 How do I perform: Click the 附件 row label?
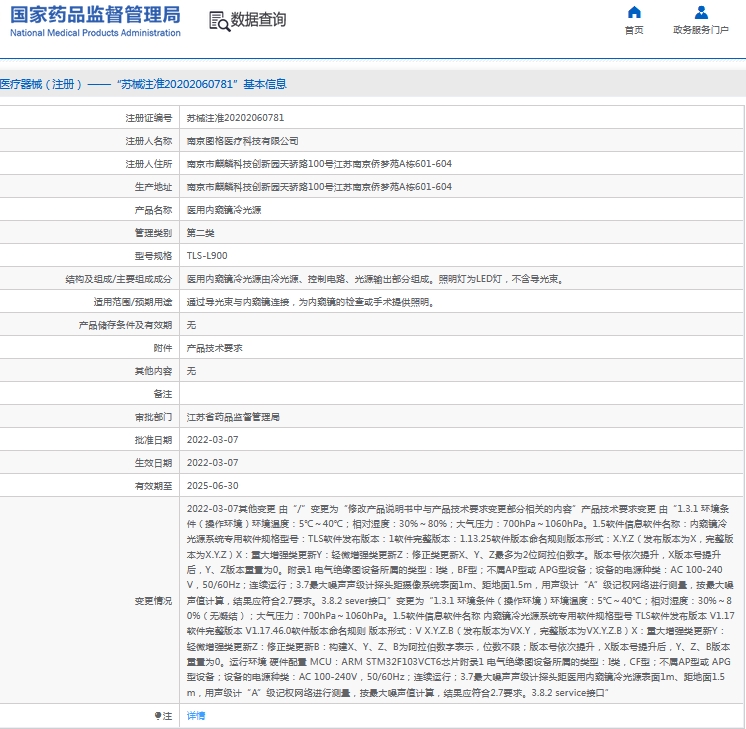pos(163,348)
